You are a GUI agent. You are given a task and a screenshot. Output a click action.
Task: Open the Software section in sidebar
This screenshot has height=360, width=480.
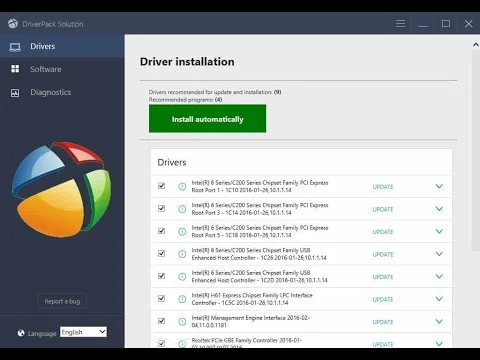[62, 69]
